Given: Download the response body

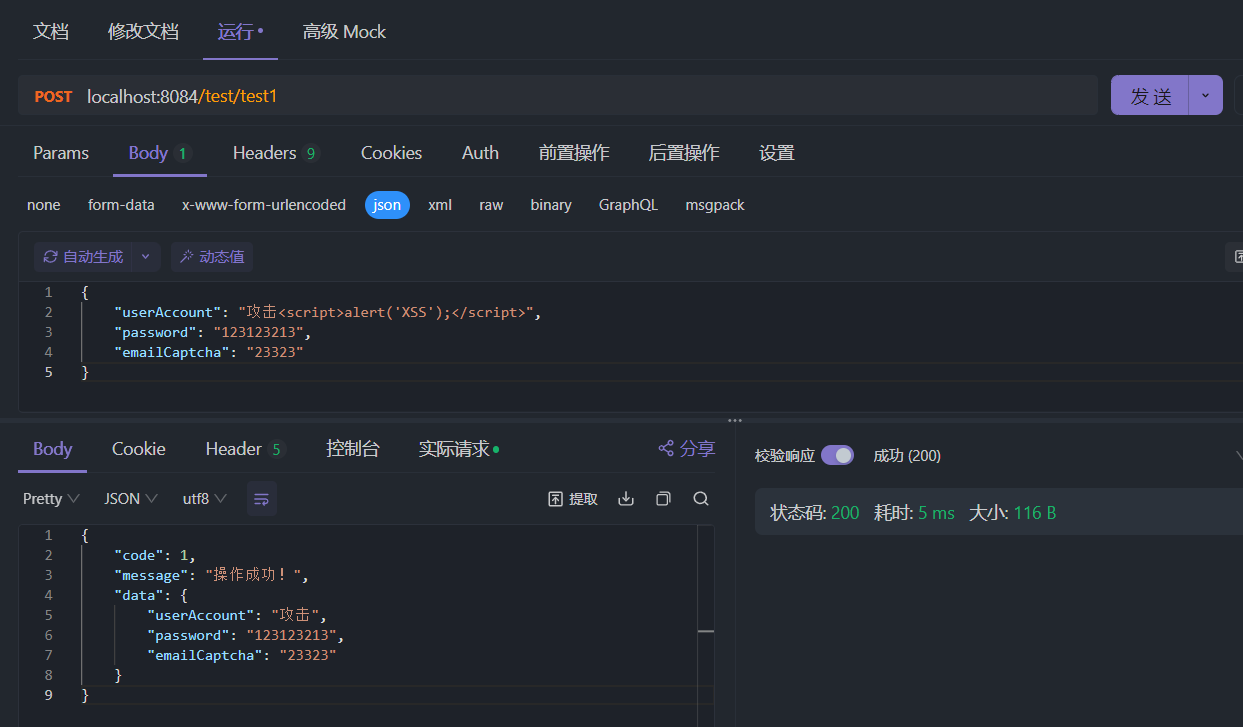Looking at the screenshot, I should coord(626,499).
